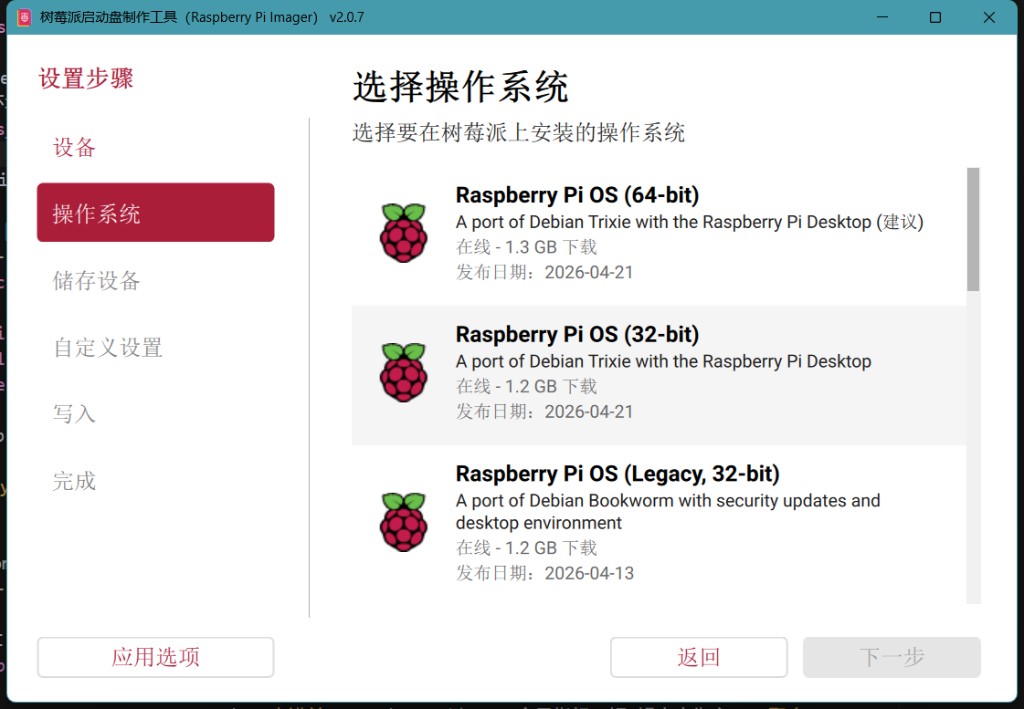This screenshot has width=1024, height=709.
Task: Click the Raspberry Pi logo in the title bar
Action: (22, 17)
